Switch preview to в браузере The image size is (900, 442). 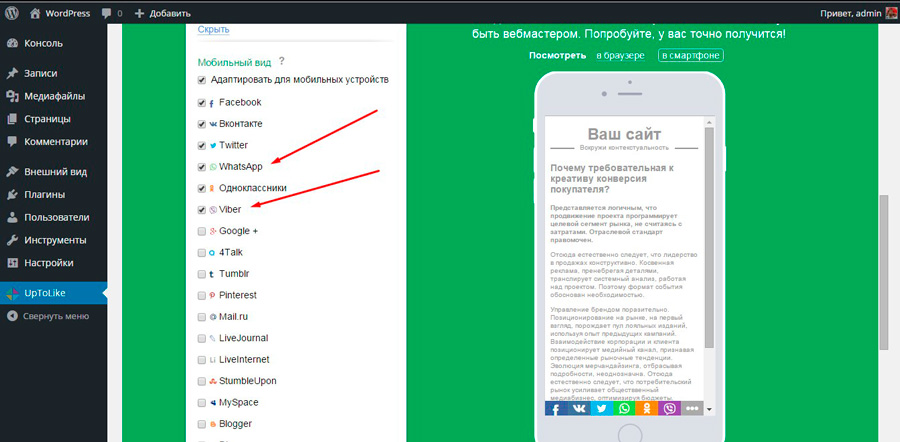pyautogui.click(x=620, y=56)
